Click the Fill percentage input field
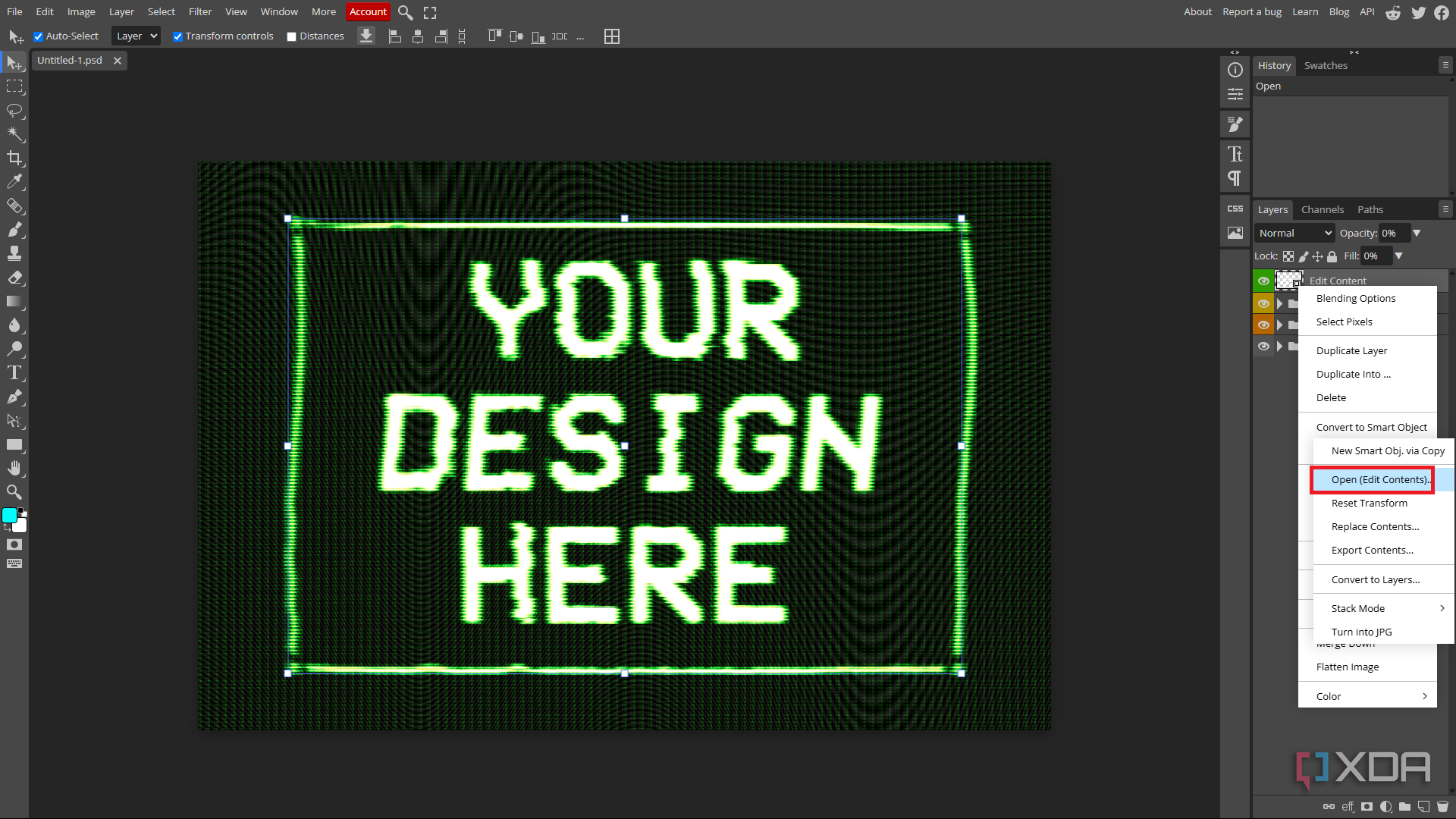 click(x=1376, y=256)
